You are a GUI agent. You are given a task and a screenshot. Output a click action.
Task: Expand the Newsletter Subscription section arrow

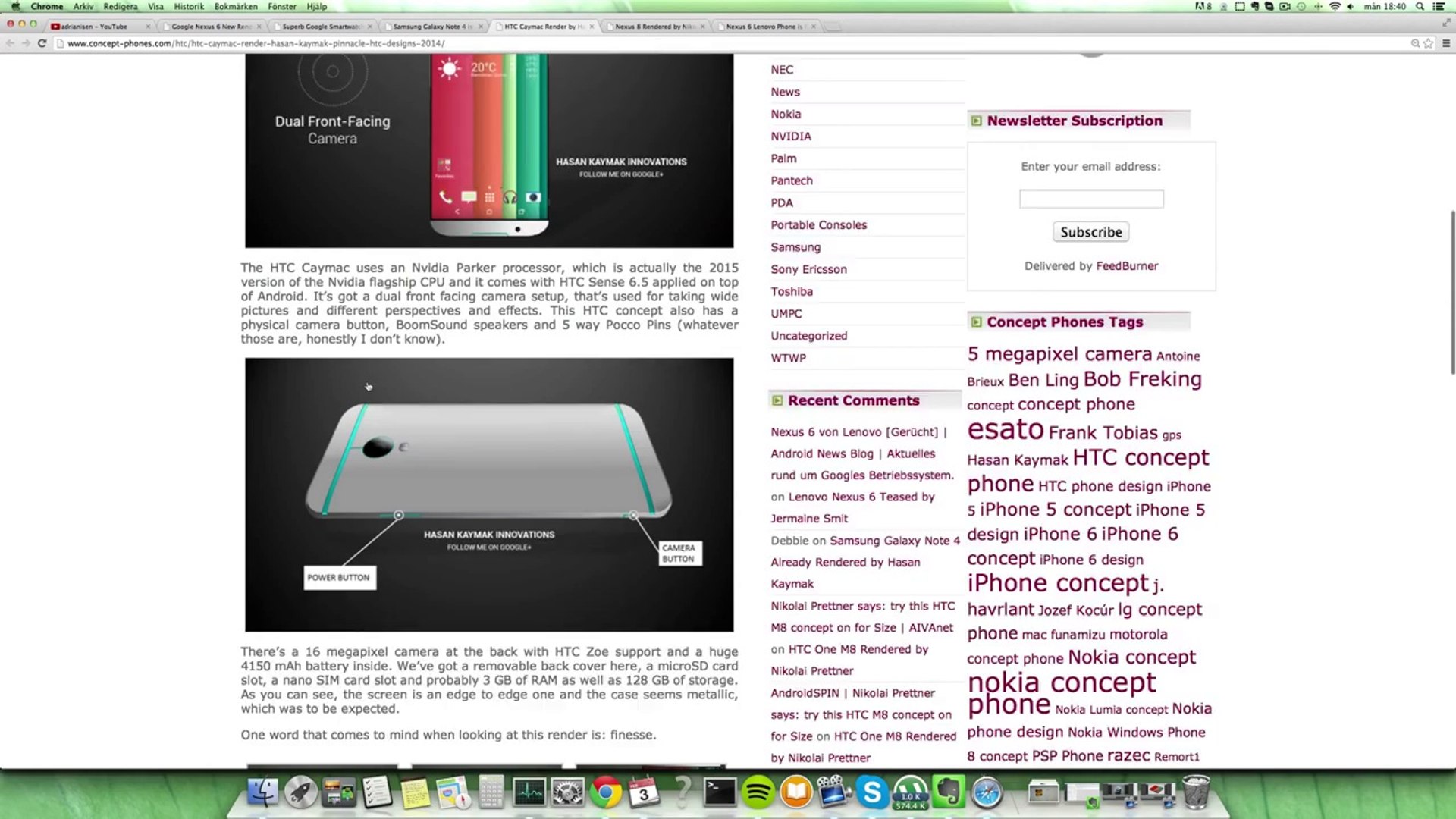[x=976, y=121]
